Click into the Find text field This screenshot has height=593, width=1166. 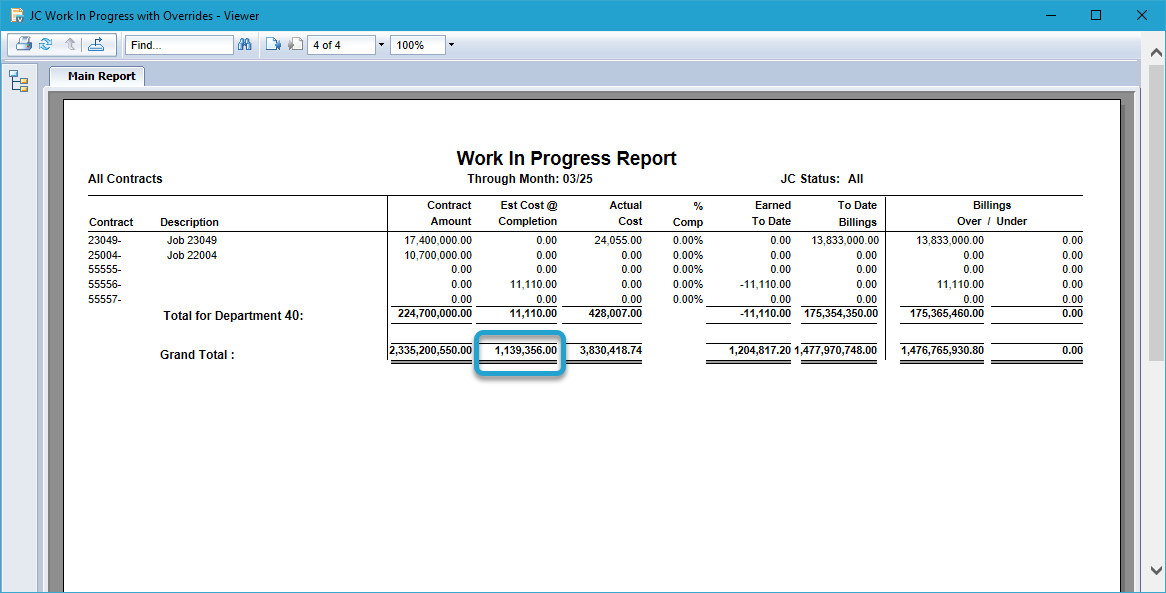point(179,45)
